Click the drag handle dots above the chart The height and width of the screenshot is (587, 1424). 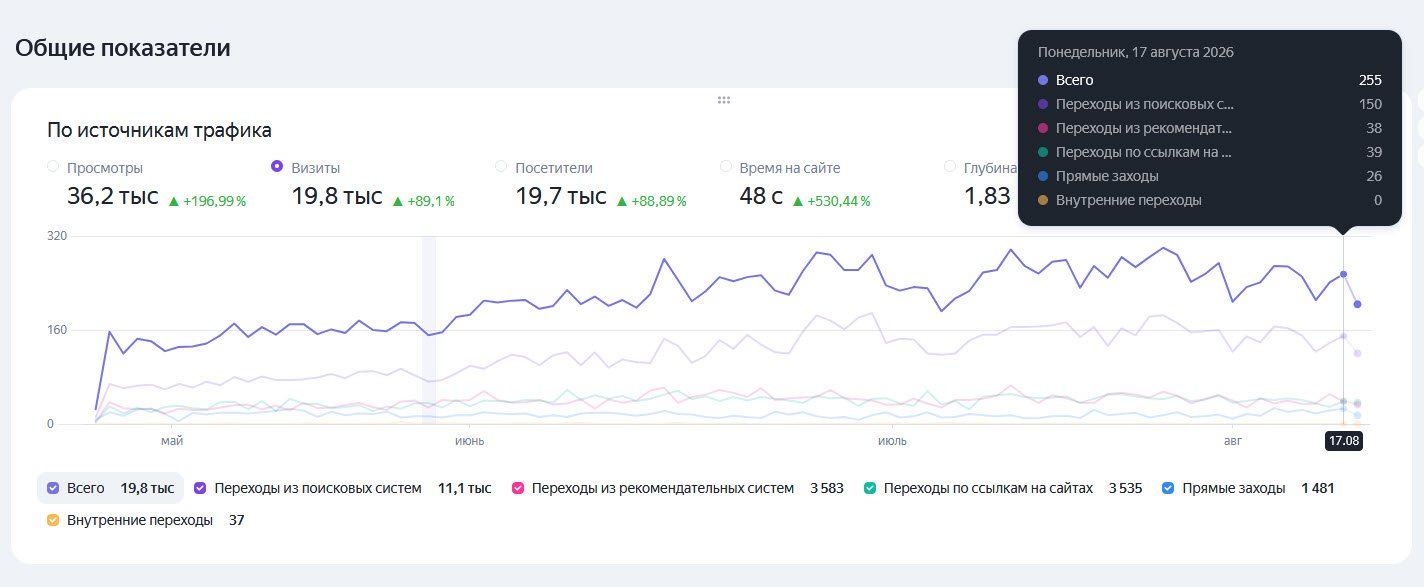click(724, 100)
